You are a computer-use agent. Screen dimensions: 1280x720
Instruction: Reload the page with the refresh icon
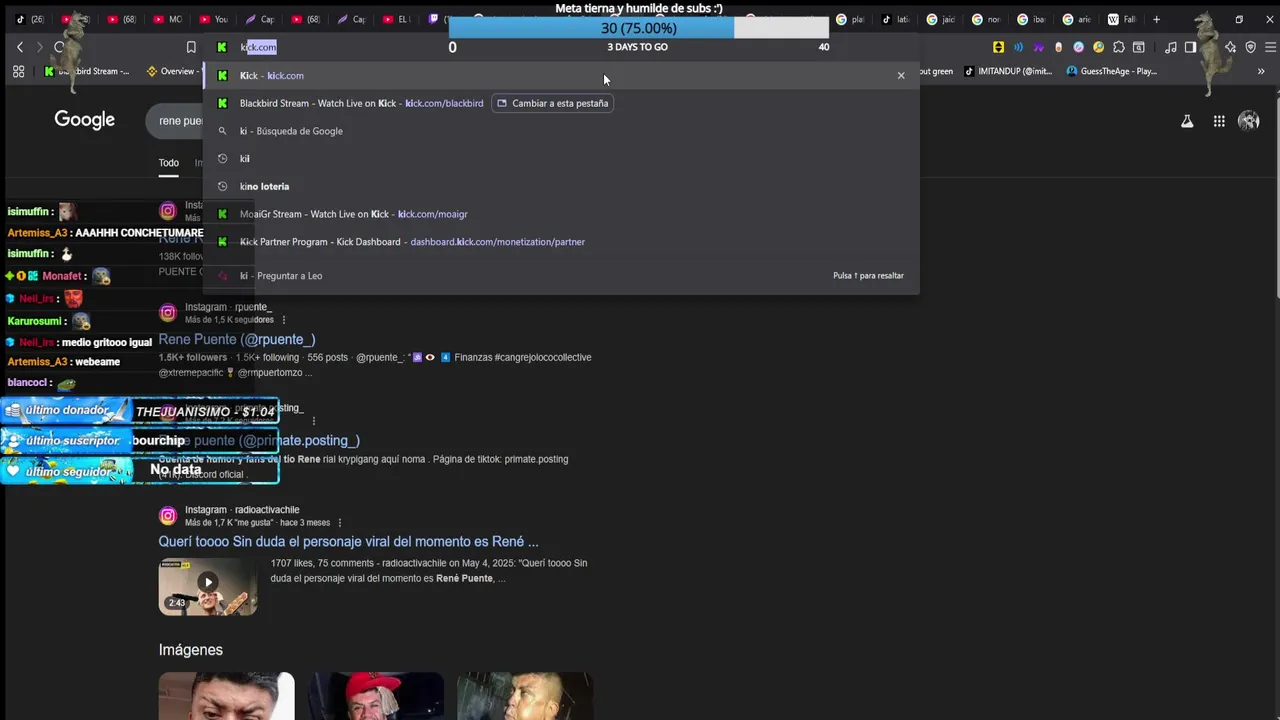[59, 47]
